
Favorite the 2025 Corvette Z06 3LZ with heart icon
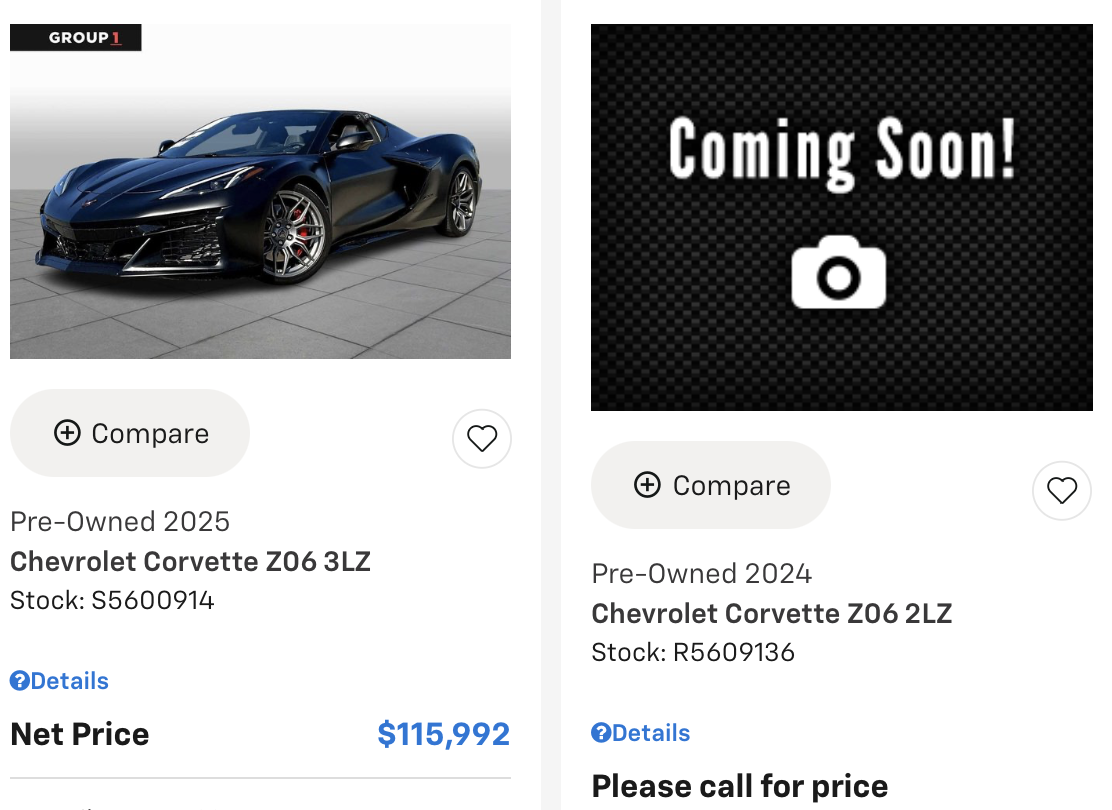pyautogui.click(x=482, y=438)
